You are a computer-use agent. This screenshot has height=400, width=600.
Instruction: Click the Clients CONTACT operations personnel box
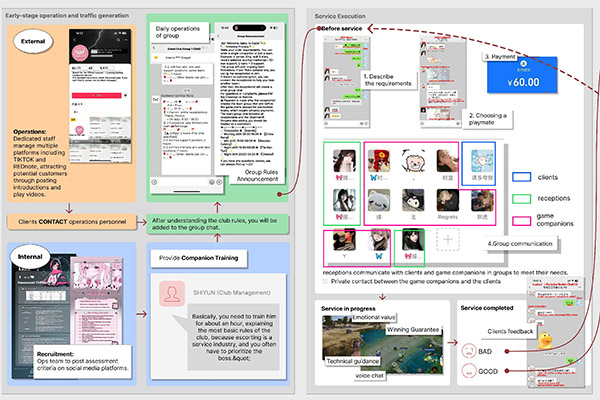click(72, 222)
